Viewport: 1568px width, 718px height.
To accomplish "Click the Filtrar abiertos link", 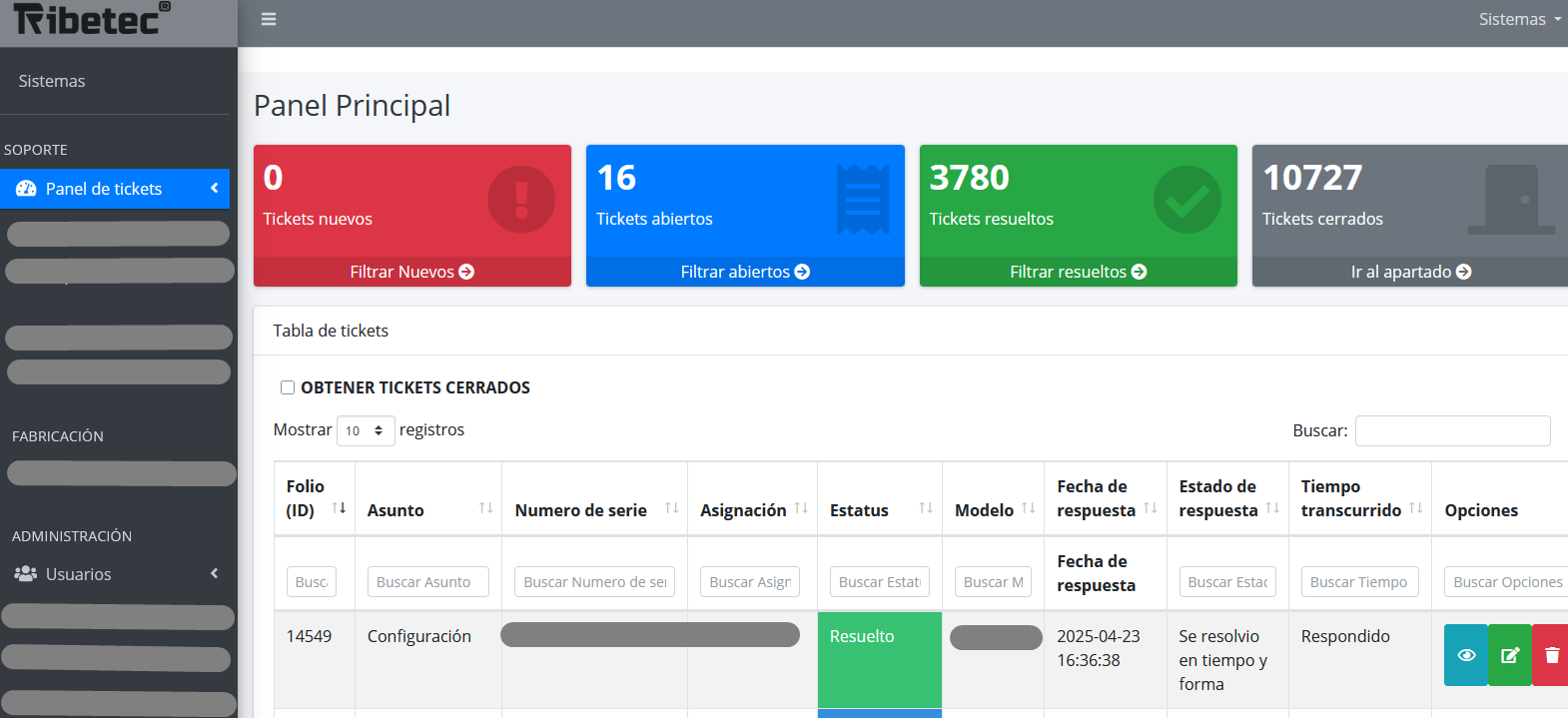I will pos(745,272).
